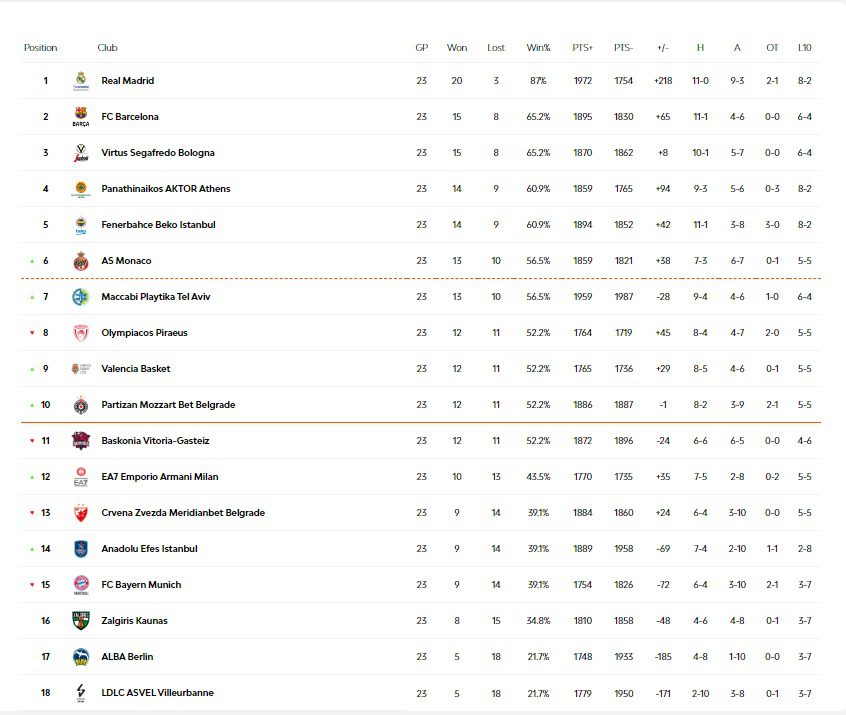846x715 pixels.
Task: Click ALBA Berlin team name
Action: 127,657
